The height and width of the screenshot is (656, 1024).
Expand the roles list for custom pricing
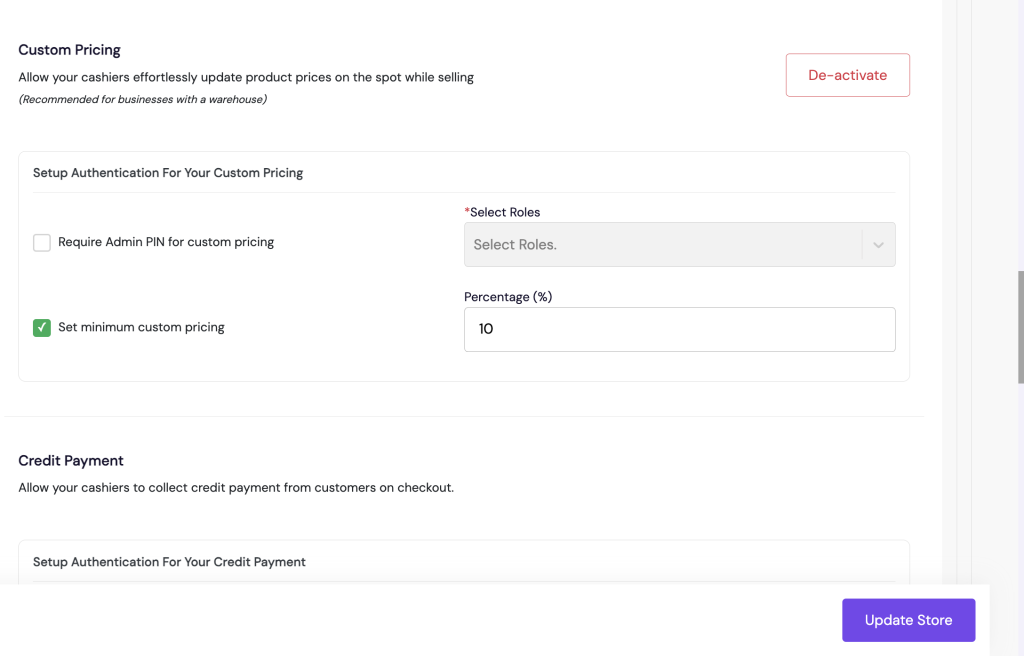tap(679, 244)
